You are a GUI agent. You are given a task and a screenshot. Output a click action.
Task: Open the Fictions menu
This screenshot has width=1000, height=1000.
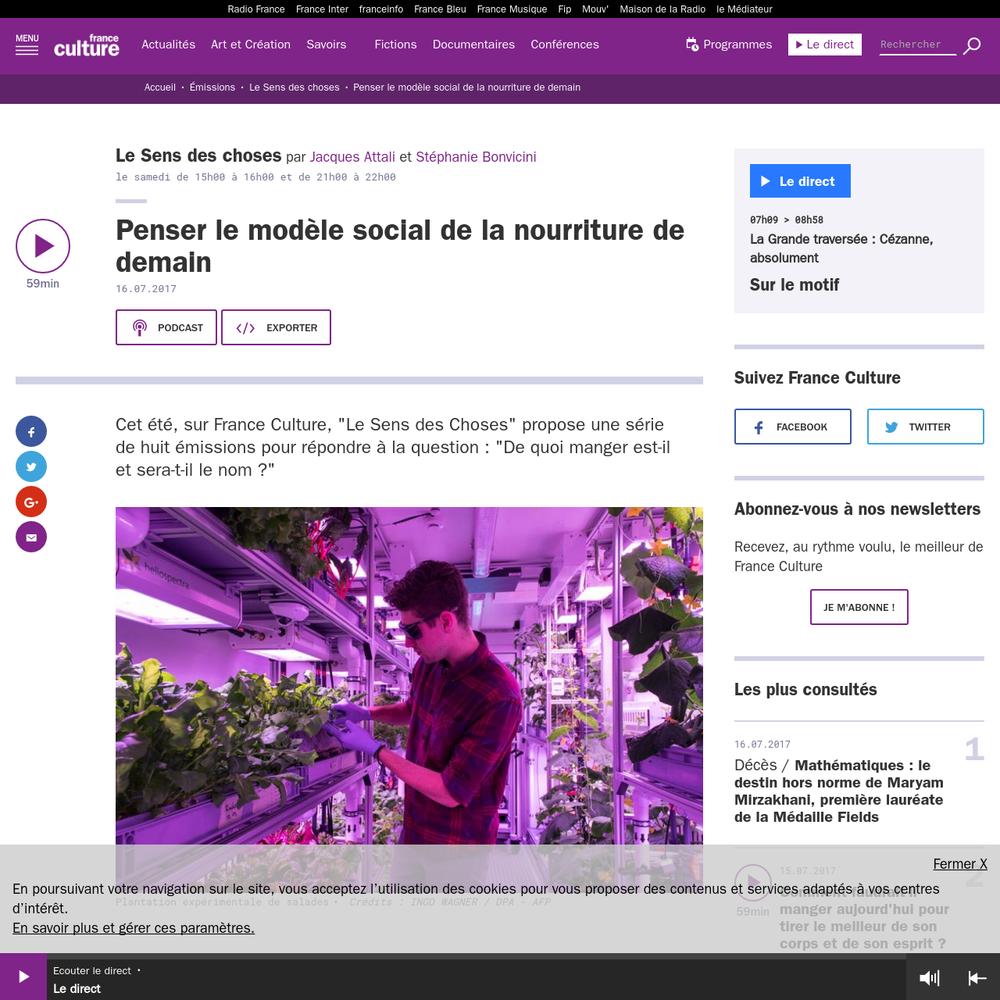pos(395,45)
